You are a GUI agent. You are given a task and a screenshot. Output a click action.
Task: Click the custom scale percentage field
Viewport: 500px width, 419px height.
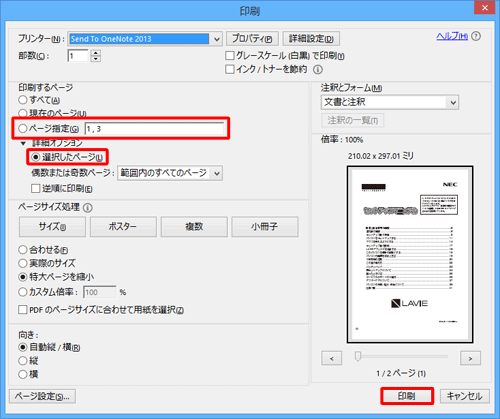[x=100, y=292]
